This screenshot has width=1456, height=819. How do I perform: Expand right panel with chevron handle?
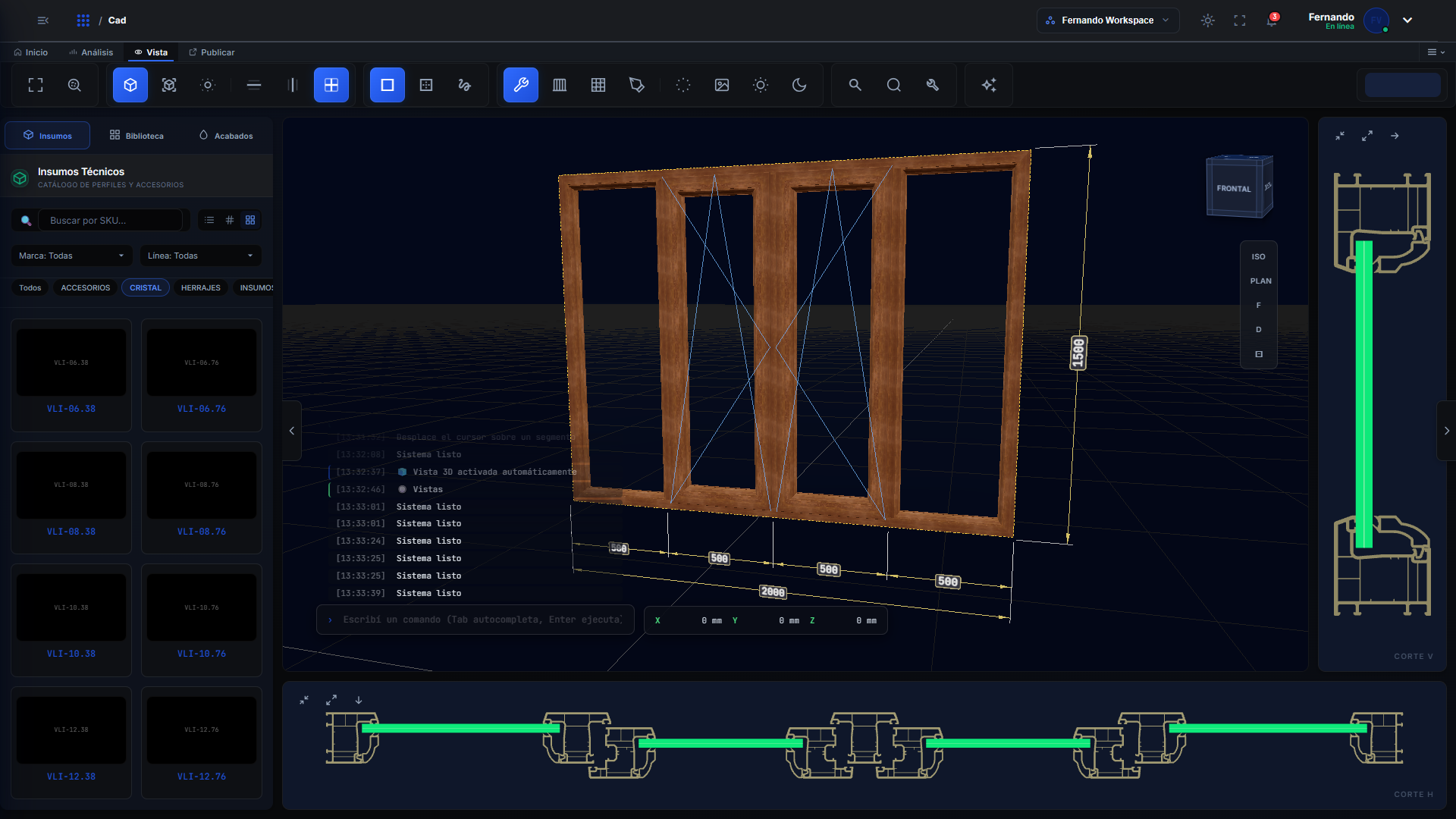point(1446,431)
